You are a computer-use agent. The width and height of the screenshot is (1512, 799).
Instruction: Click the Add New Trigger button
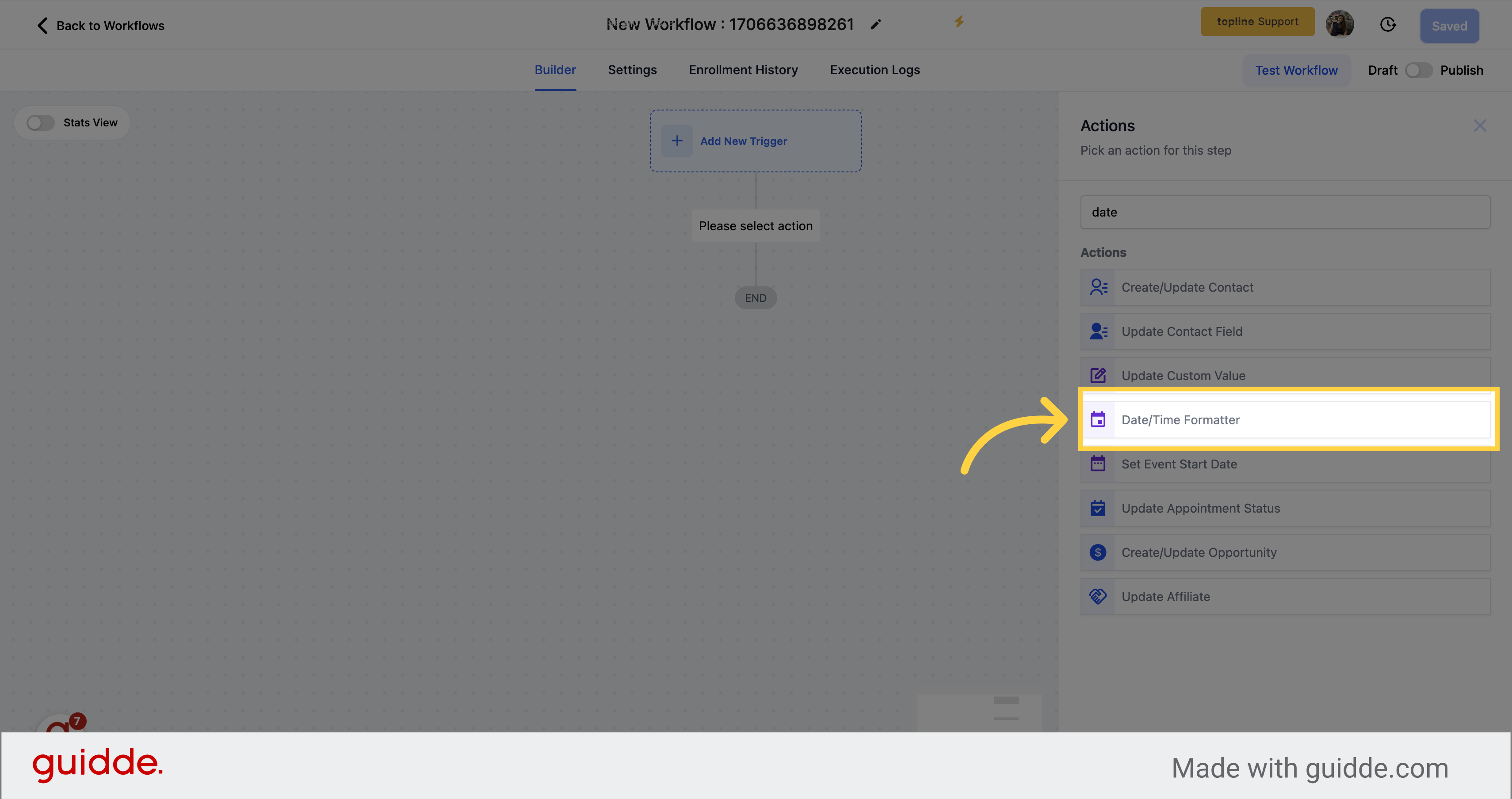[755, 141]
